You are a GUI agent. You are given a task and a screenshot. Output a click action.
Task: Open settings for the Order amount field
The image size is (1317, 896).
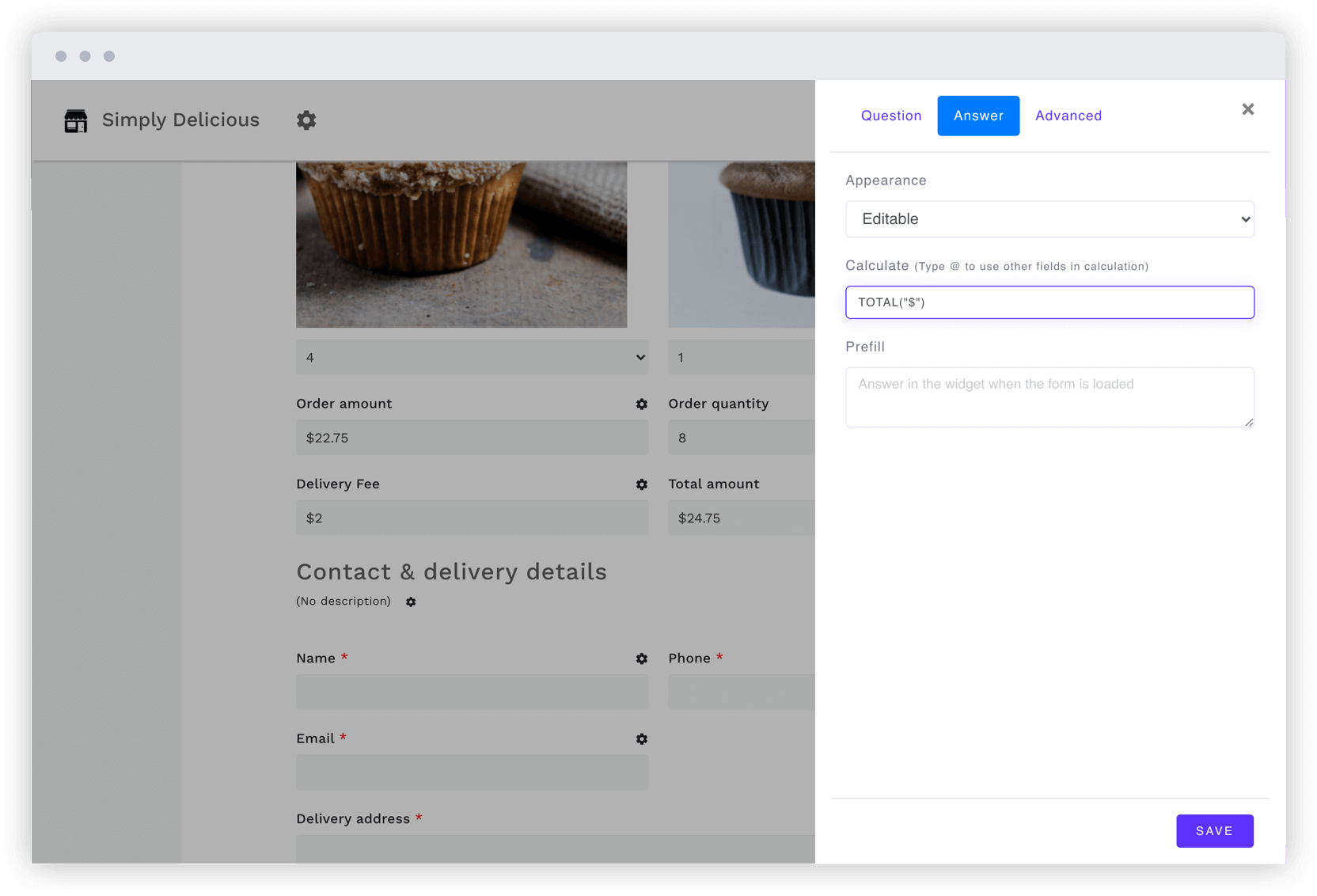click(641, 404)
